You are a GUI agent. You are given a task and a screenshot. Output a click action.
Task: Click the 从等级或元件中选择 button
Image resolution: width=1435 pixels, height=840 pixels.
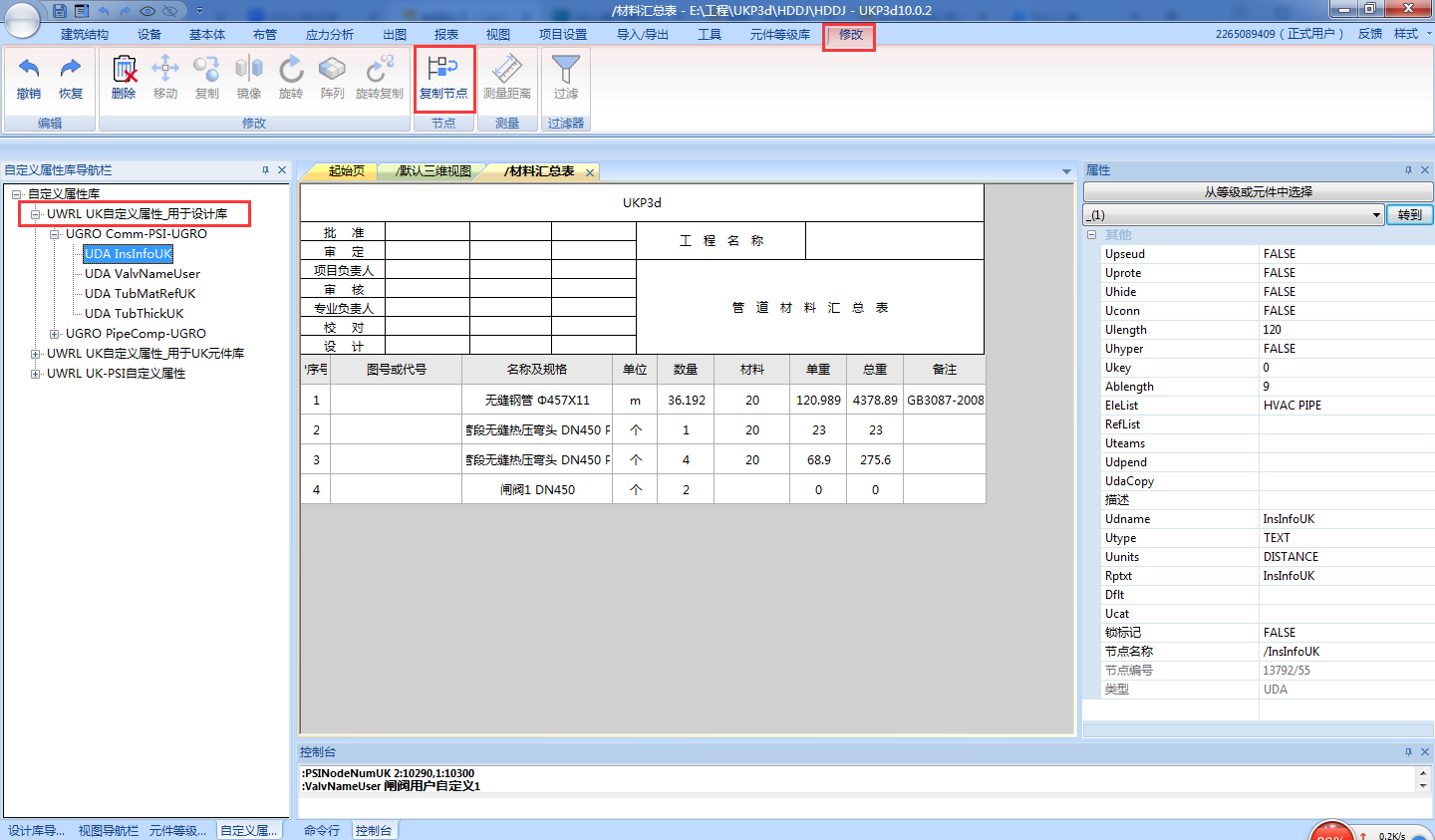point(1258,191)
